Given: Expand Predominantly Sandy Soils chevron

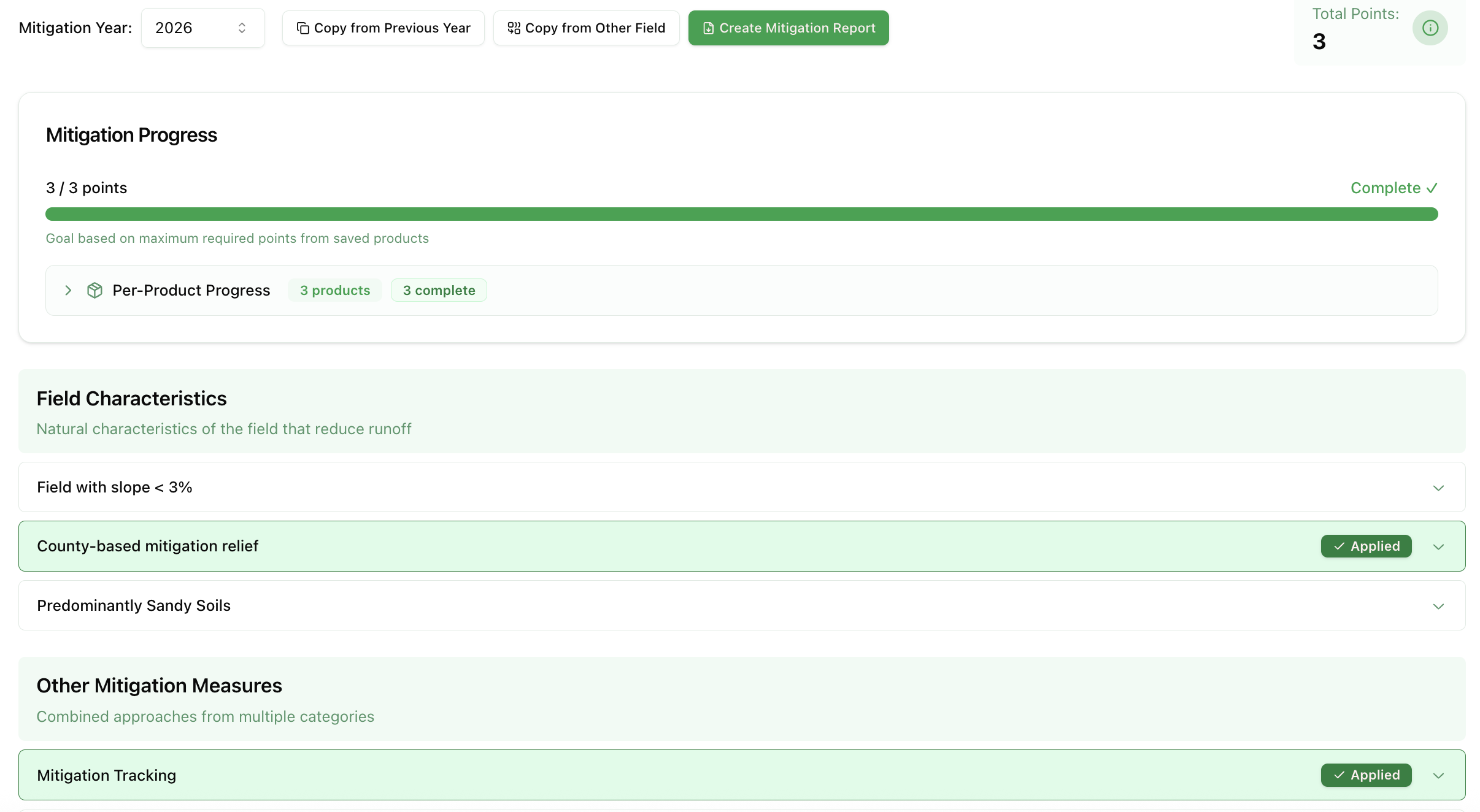Looking at the screenshot, I should pos(1438,606).
